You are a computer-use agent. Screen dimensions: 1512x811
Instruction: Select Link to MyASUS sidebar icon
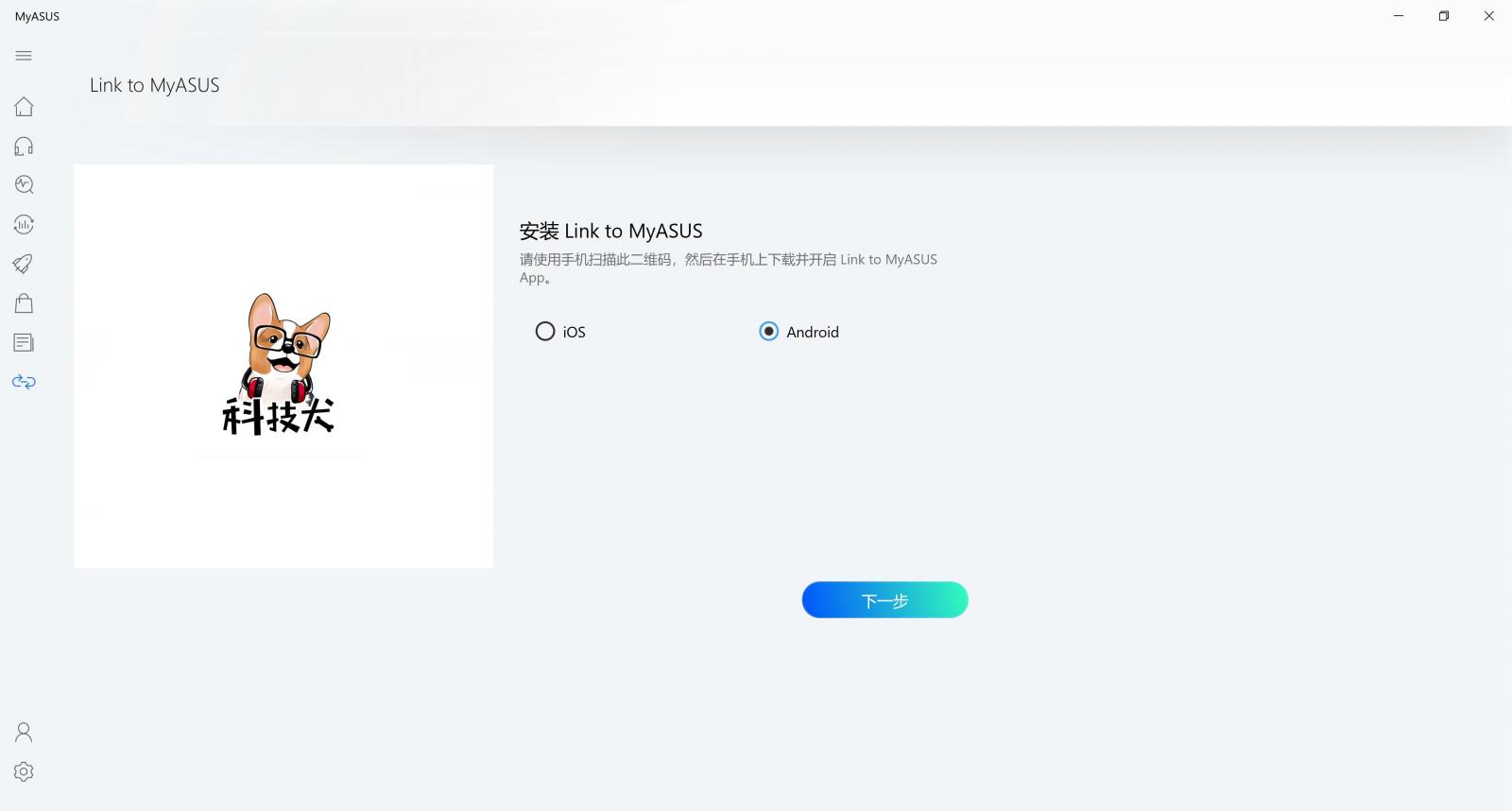(x=24, y=382)
